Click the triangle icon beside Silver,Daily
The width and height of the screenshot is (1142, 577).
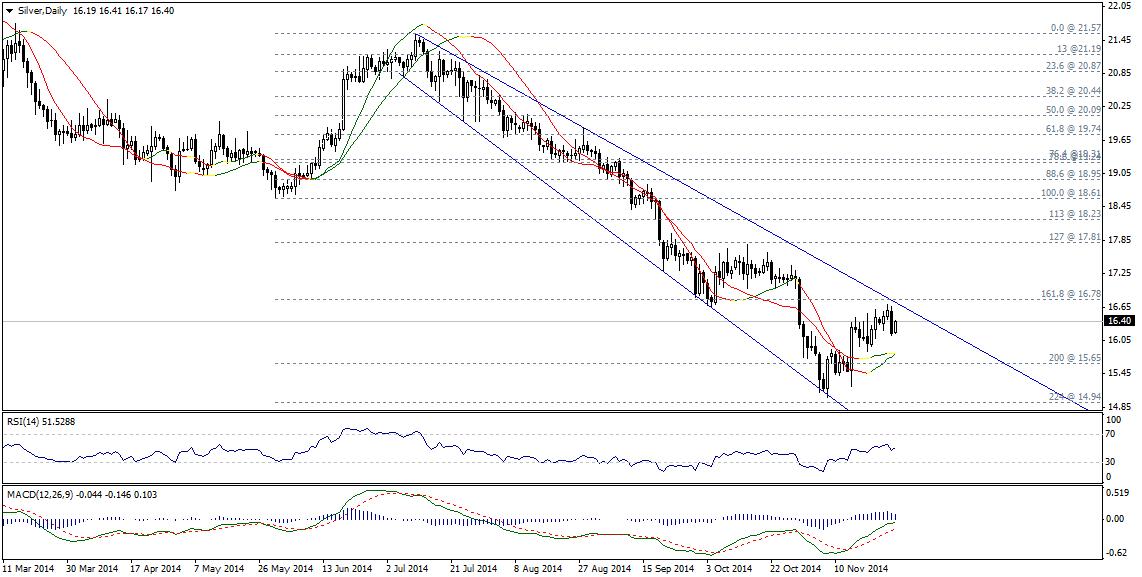pyautogui.click(x=9, y=10)
